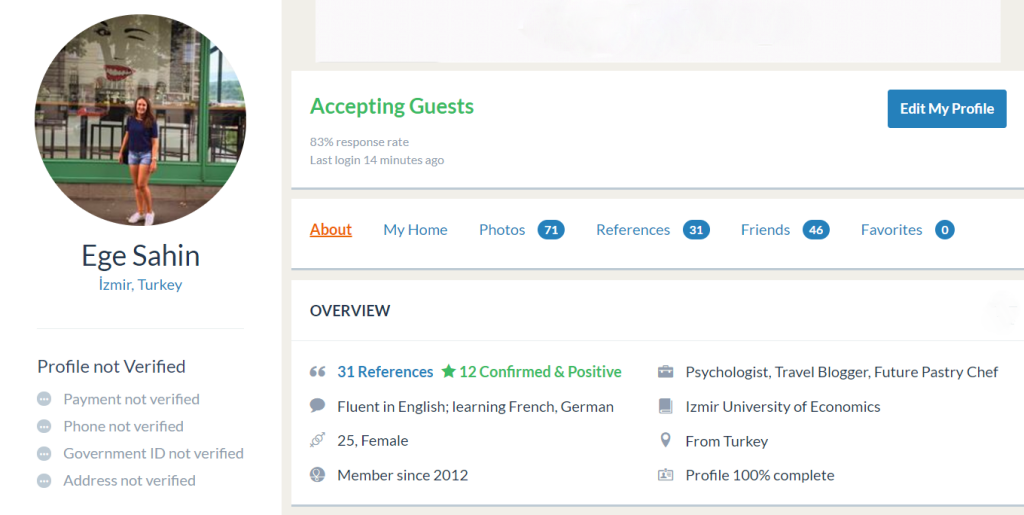The height and width of the screenshot is (515, 1024).
Task: Click the Government ID not verified icon
Action: 44,453
